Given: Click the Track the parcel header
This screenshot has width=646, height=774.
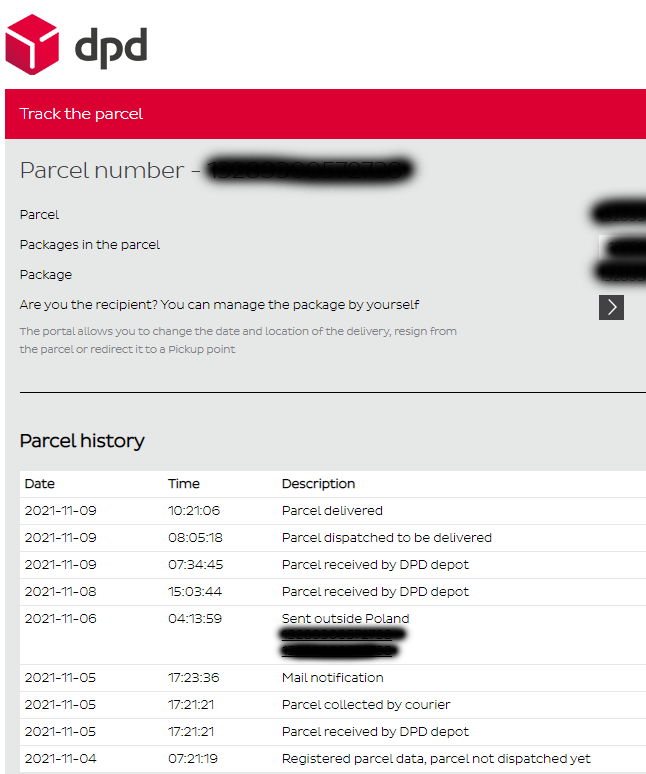Looking at the screenshot, I should (x=81, y=114).
